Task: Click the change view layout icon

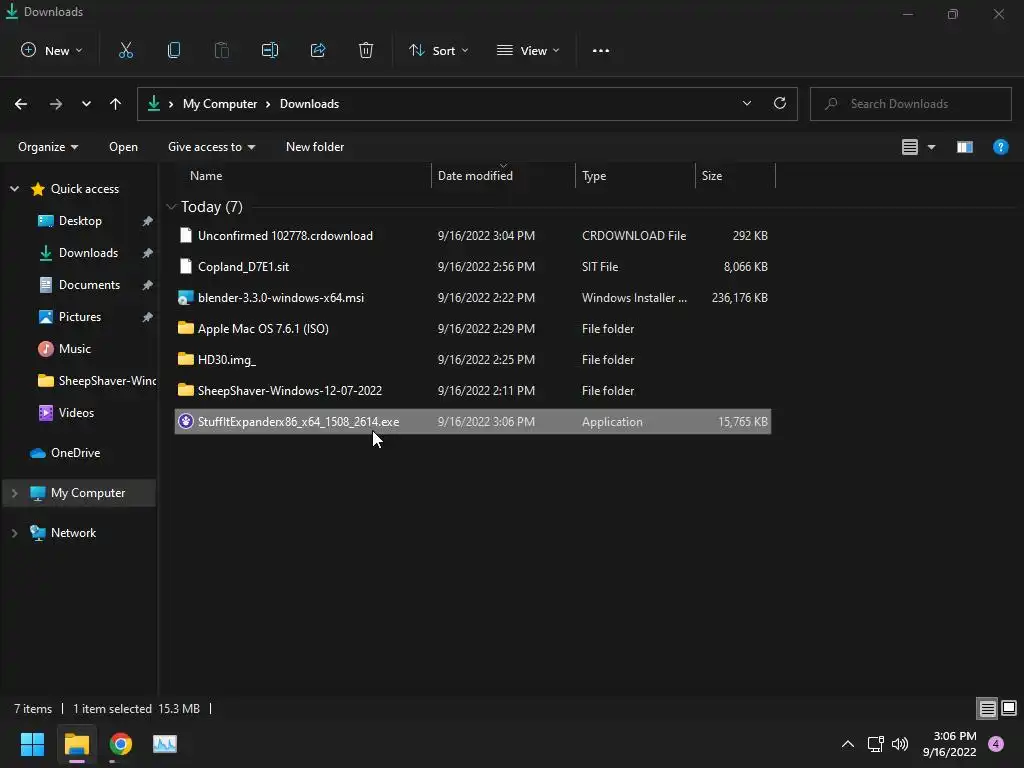Action: pyautogui.click(x=910, y=147)
